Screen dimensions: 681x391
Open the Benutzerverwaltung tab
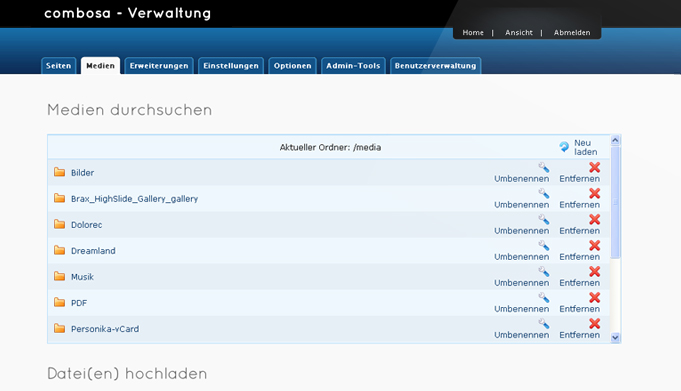point(436,66)
